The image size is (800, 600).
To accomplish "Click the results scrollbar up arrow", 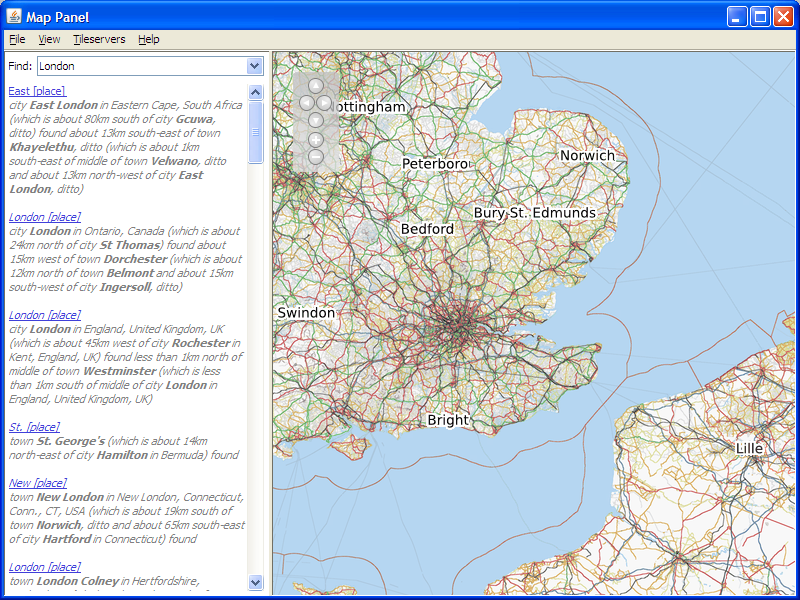I will click(x=255, y=92).
